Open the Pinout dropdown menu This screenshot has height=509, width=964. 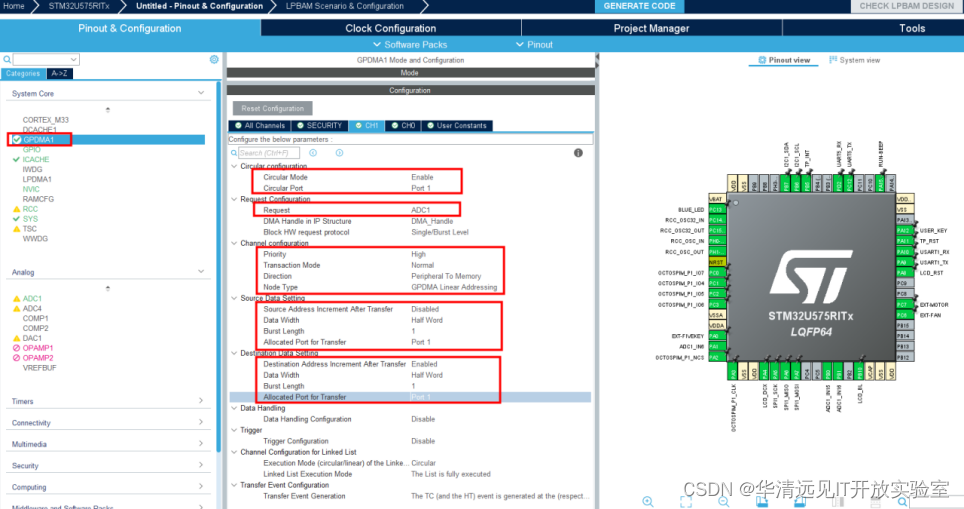click(x=534, y=45)
